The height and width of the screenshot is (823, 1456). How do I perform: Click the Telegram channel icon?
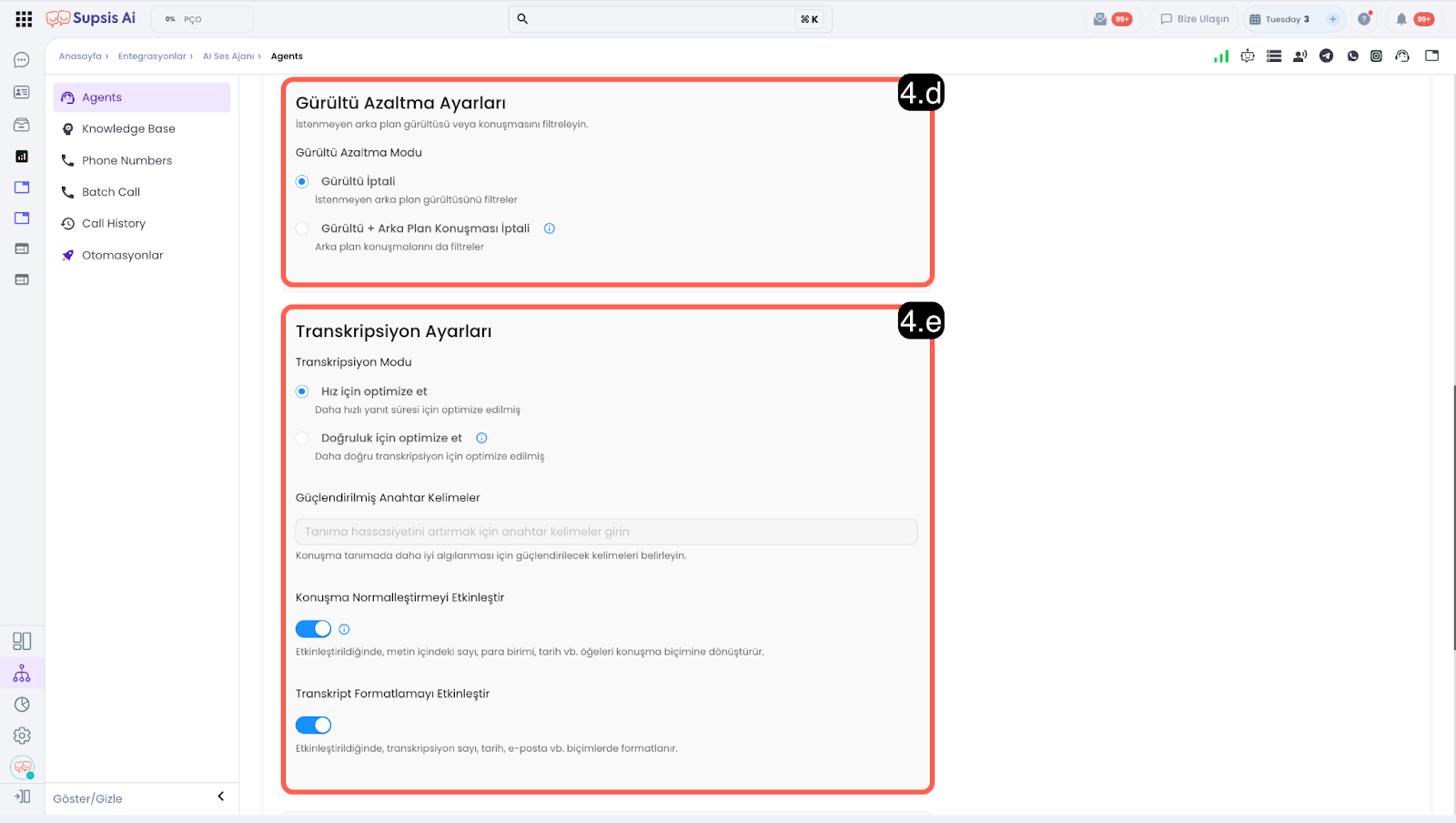[x=1327, y=56]
